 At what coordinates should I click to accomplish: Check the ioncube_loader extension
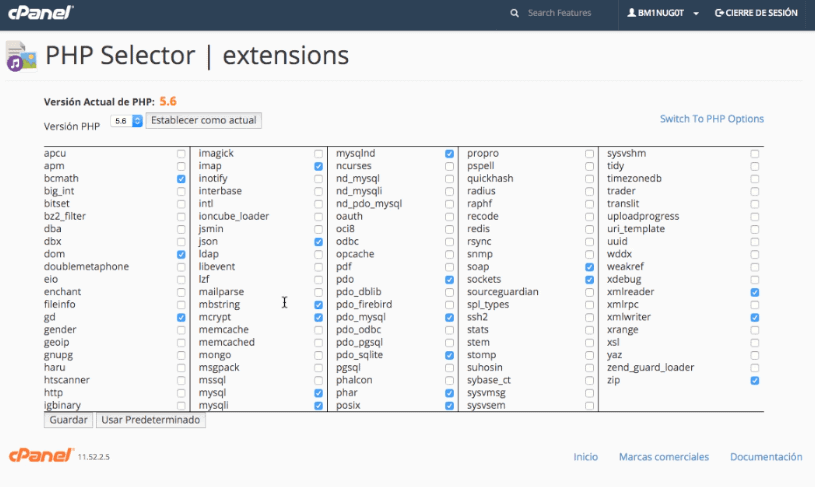[318, 217]
